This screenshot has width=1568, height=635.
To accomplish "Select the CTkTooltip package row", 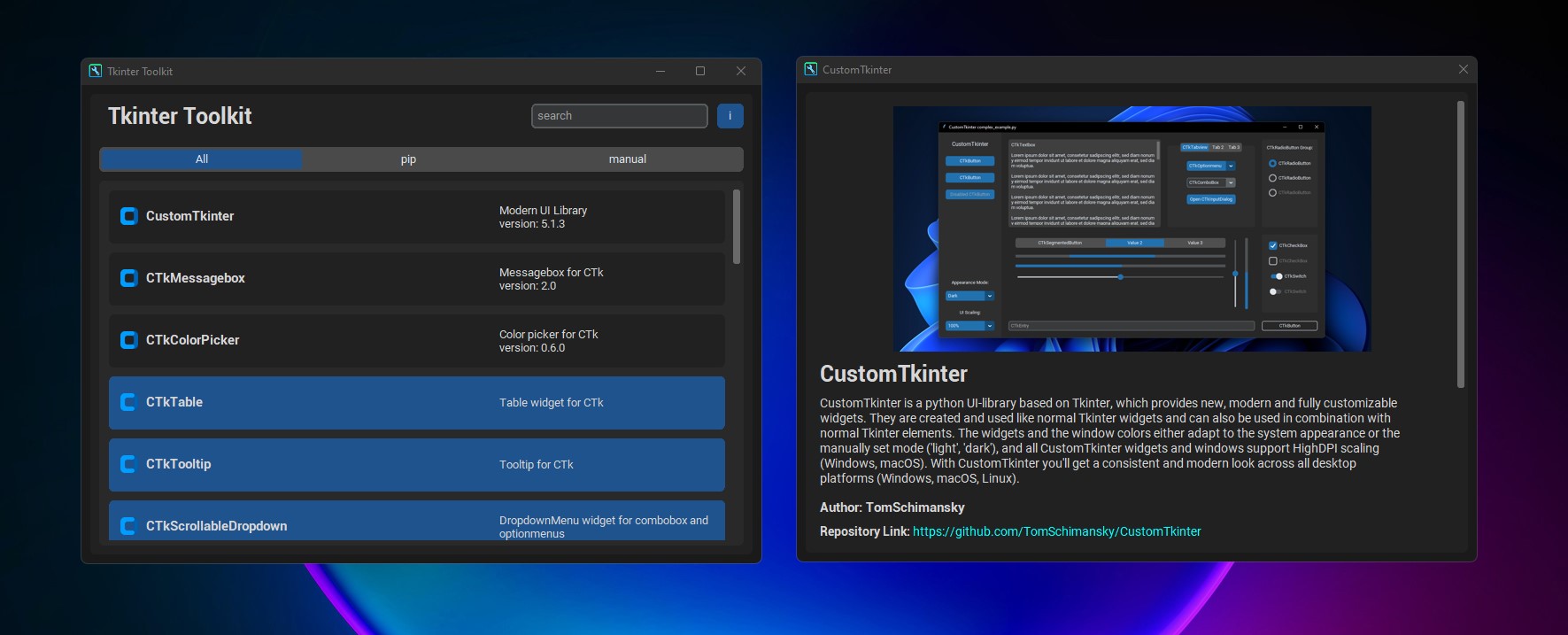I will [416, 465].
